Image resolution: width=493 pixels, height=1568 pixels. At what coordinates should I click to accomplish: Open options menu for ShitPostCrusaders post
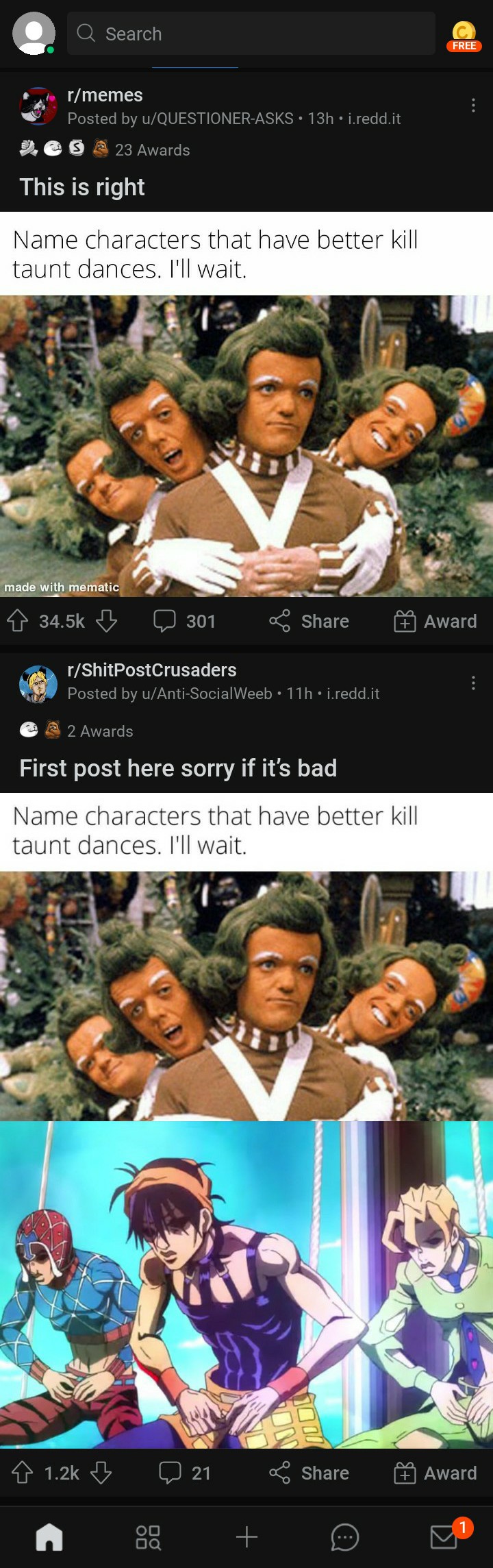click(473, 683)
